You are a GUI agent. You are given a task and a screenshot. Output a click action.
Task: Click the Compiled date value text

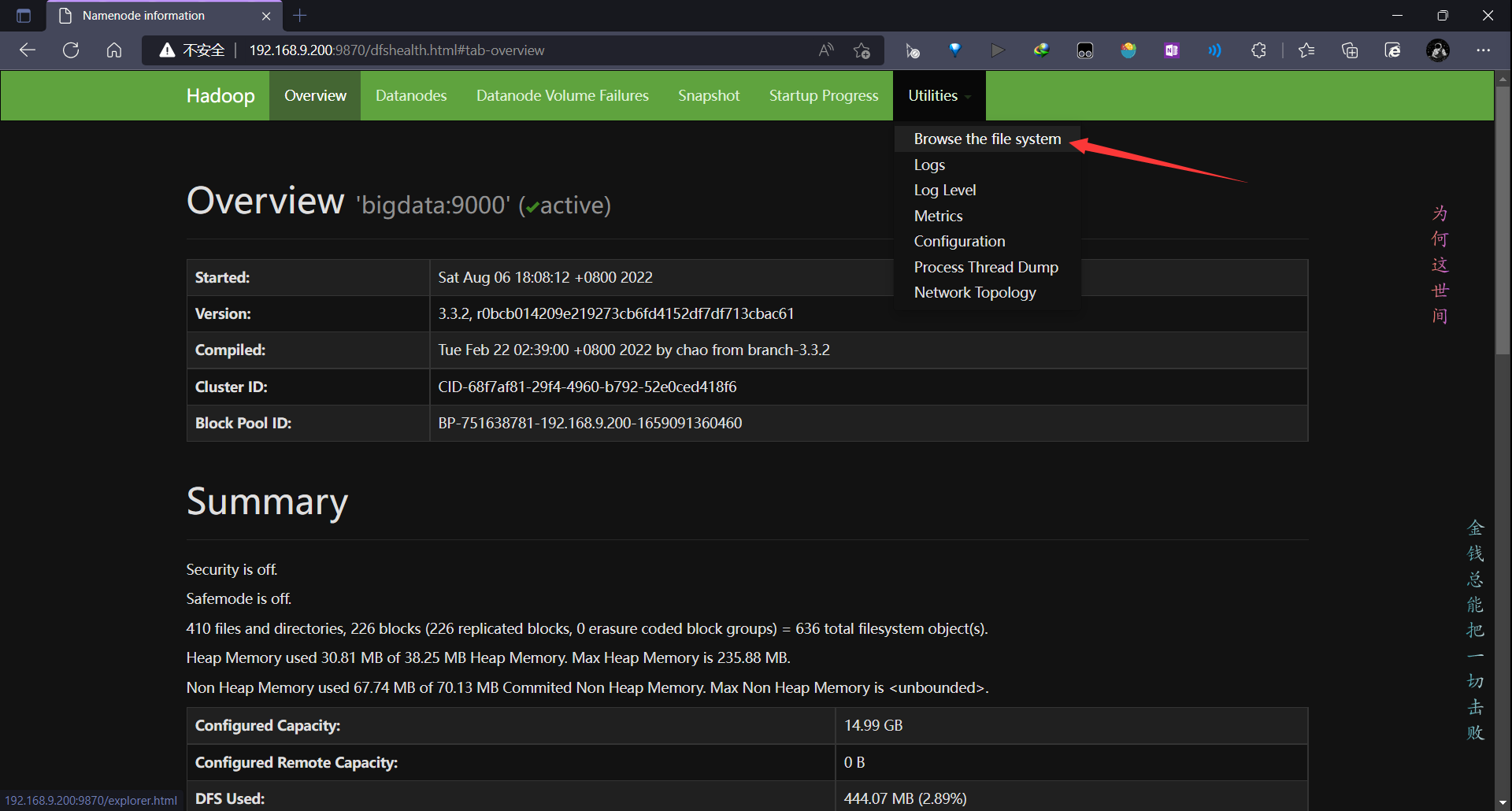coord(634,350)
